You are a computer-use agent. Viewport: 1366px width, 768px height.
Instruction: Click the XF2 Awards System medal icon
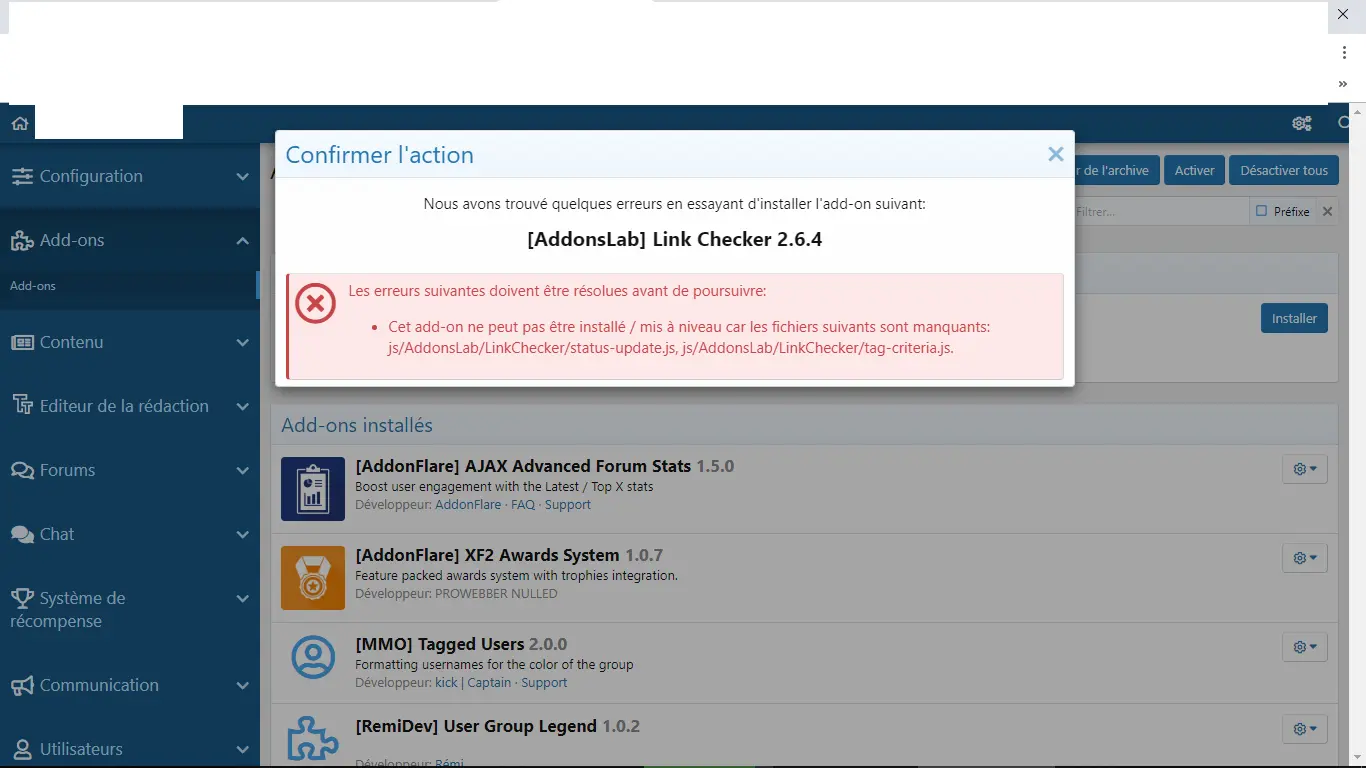[313, 577]
